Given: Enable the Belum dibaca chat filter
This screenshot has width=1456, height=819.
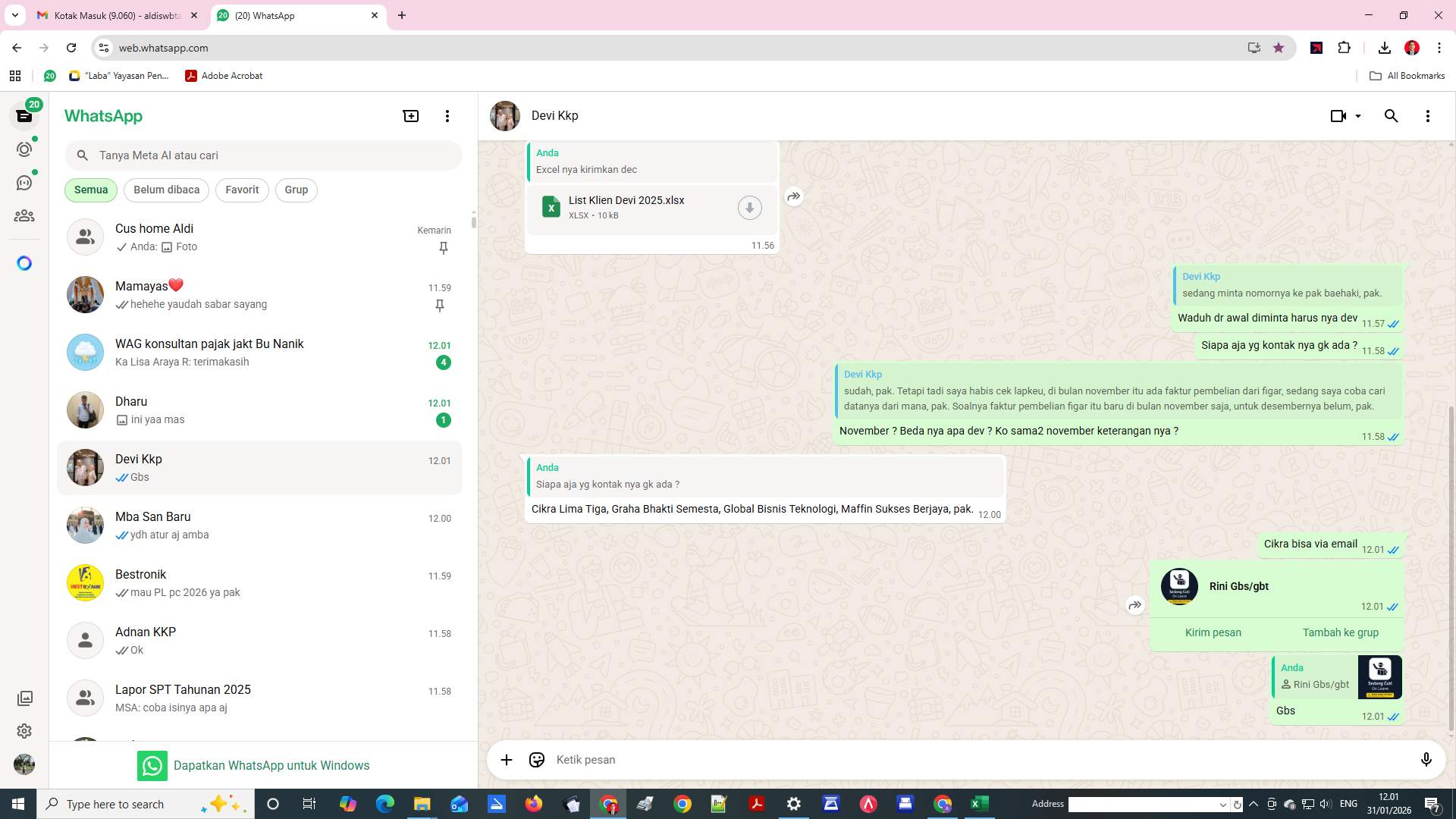Looking at the screenshot, I should (x=166, y=190).
